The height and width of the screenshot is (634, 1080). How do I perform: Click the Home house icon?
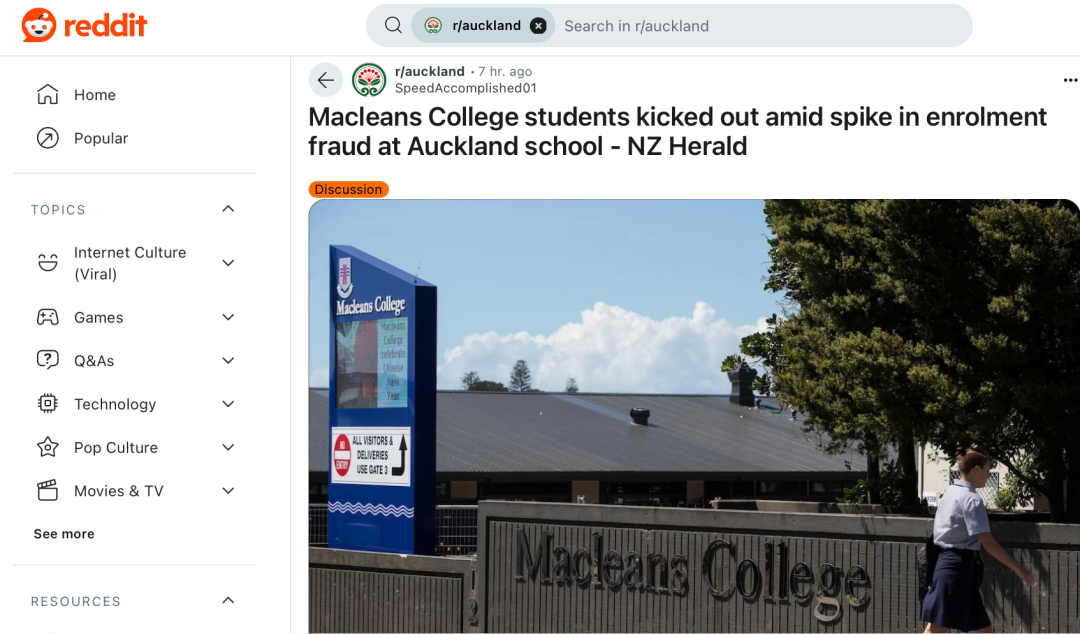pyautogui.click(x=47, y=95)
